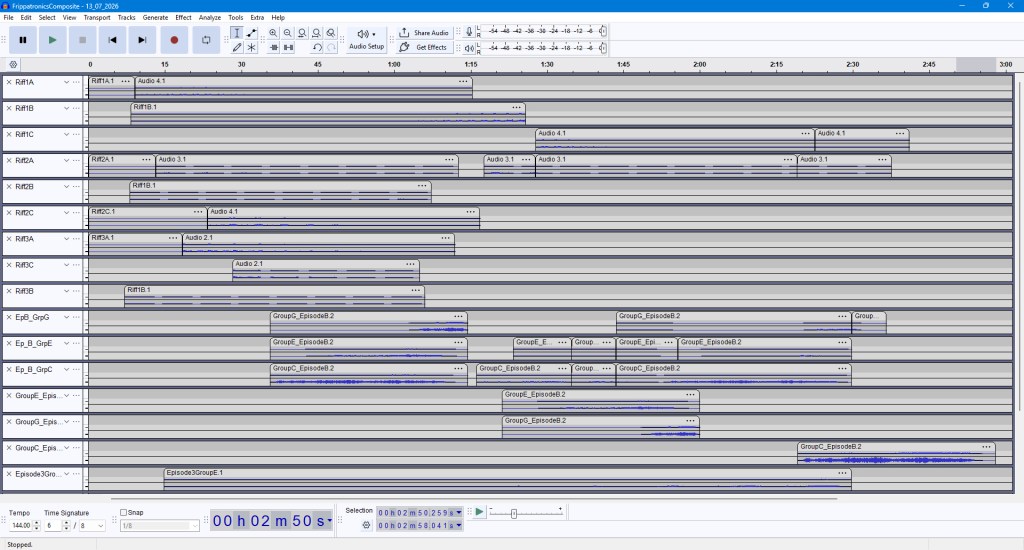Adjust the playback speed slider
This screenshot has width=1024, height=550.
tap(514, 513)
